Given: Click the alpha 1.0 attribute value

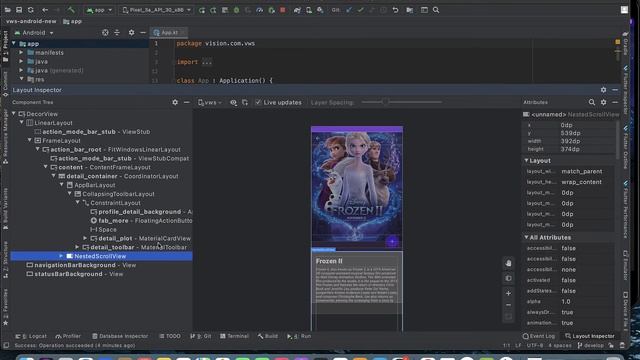Looking at the screenshot, I should pos(566,302).
